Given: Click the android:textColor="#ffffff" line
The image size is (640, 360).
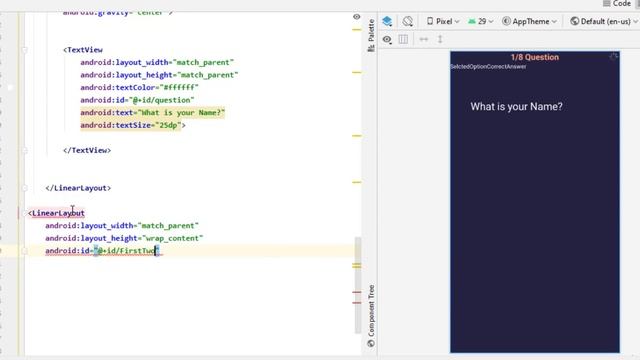Looking at the screenshot, I should pos(139,87).
